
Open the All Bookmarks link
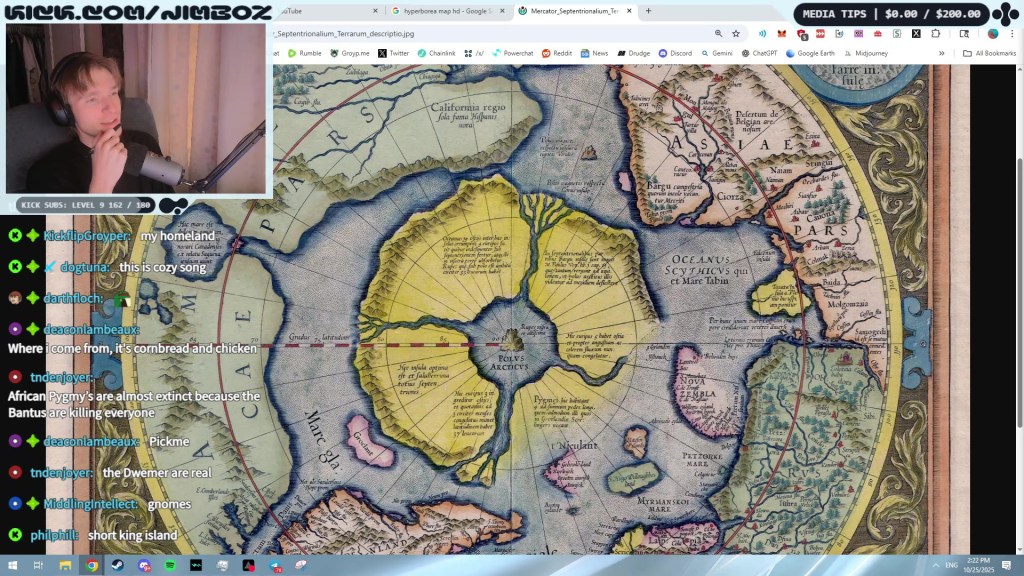click(996, 51)
